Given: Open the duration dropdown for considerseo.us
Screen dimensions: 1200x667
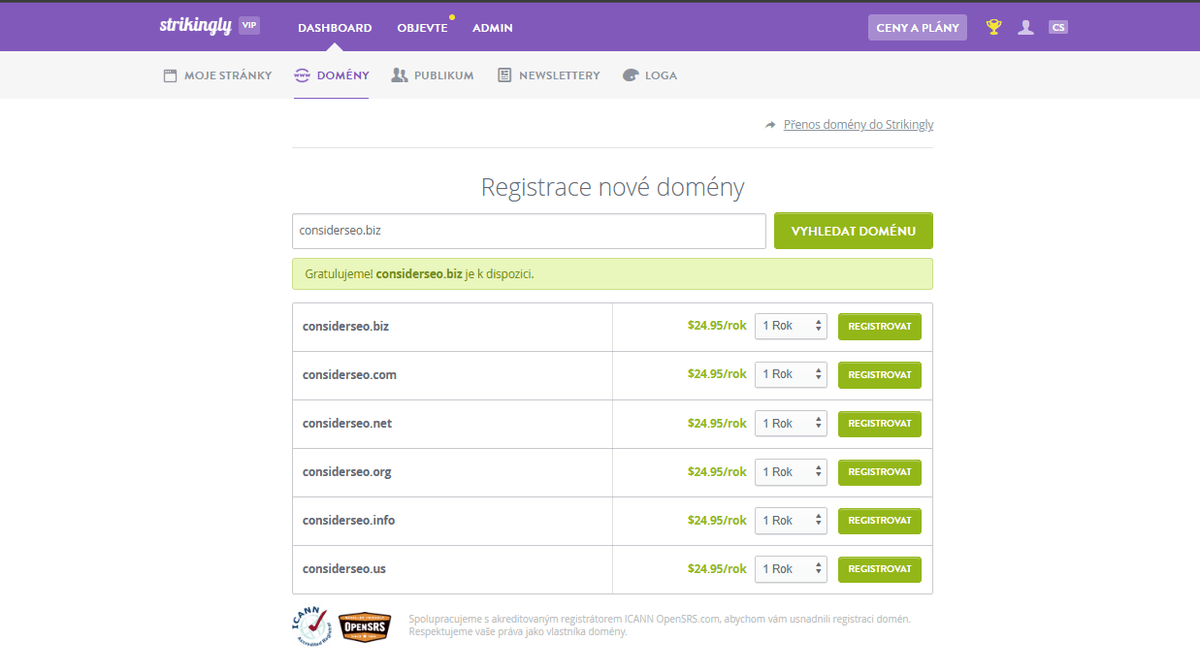Looking at the screenshot, I should pos(791,568).
